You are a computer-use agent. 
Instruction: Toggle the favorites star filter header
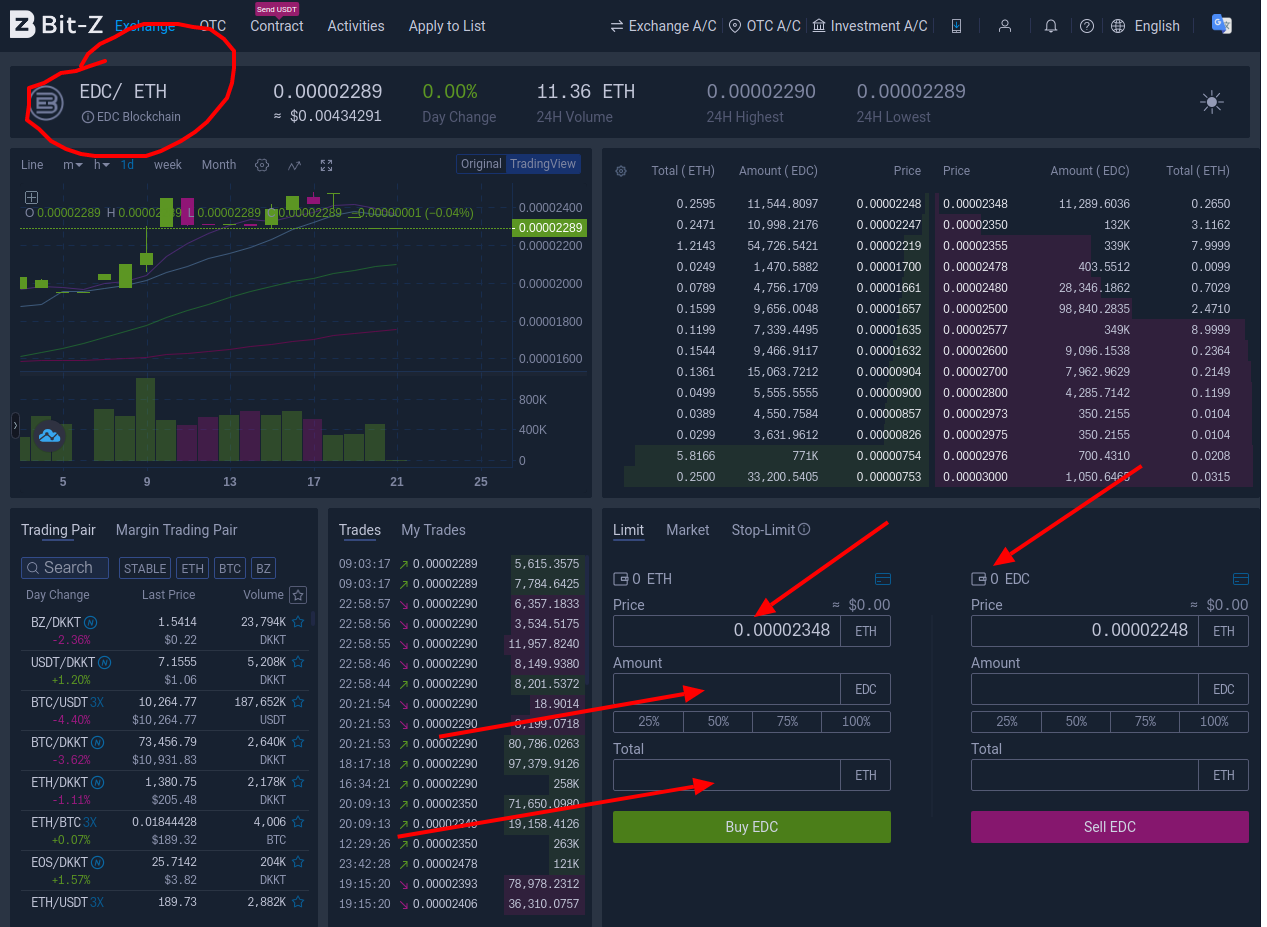[298, 595]
